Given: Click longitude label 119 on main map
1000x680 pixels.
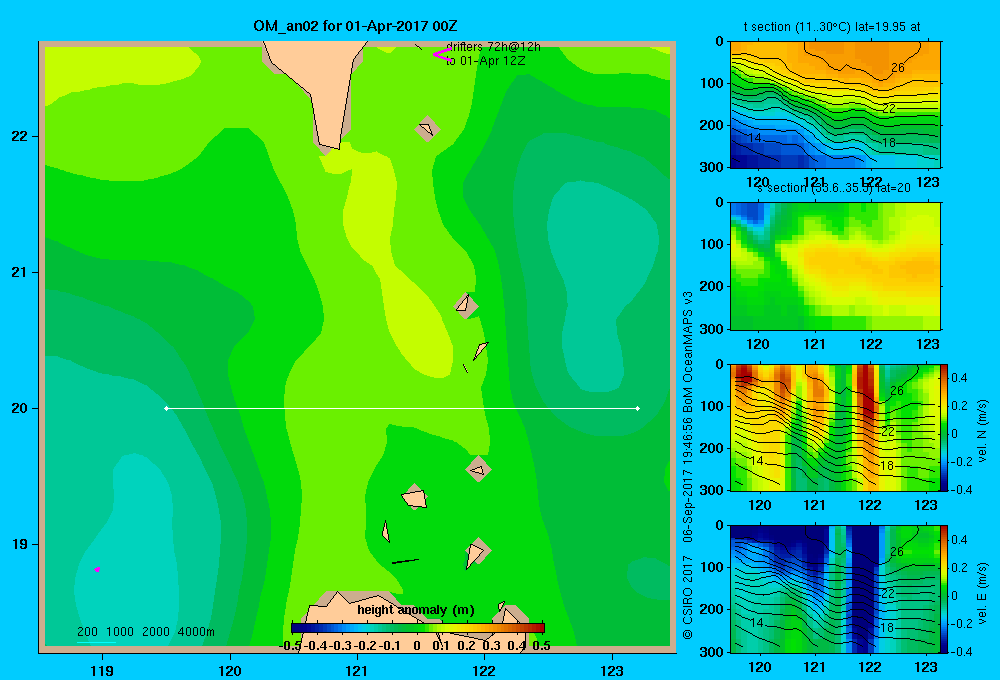Looking at the screenshot, I should pyautogui.click(x=102, y=670).
